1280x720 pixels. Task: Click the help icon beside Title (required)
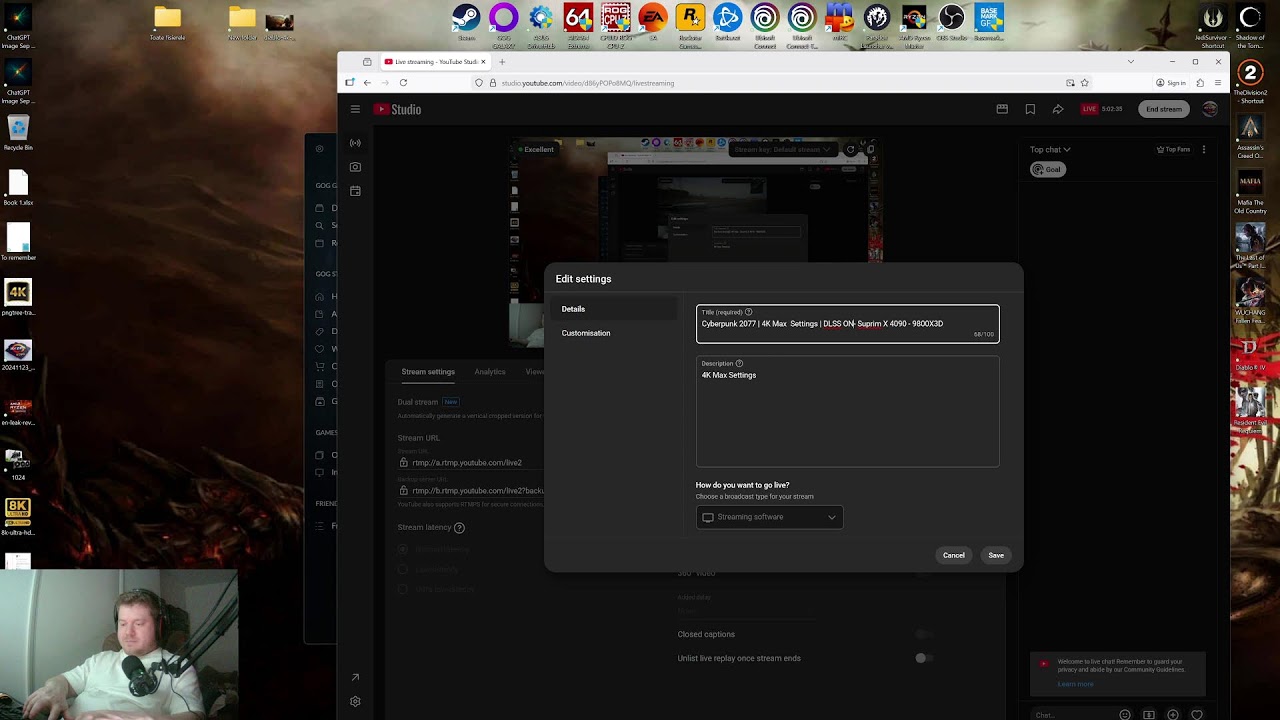point(748,312)
